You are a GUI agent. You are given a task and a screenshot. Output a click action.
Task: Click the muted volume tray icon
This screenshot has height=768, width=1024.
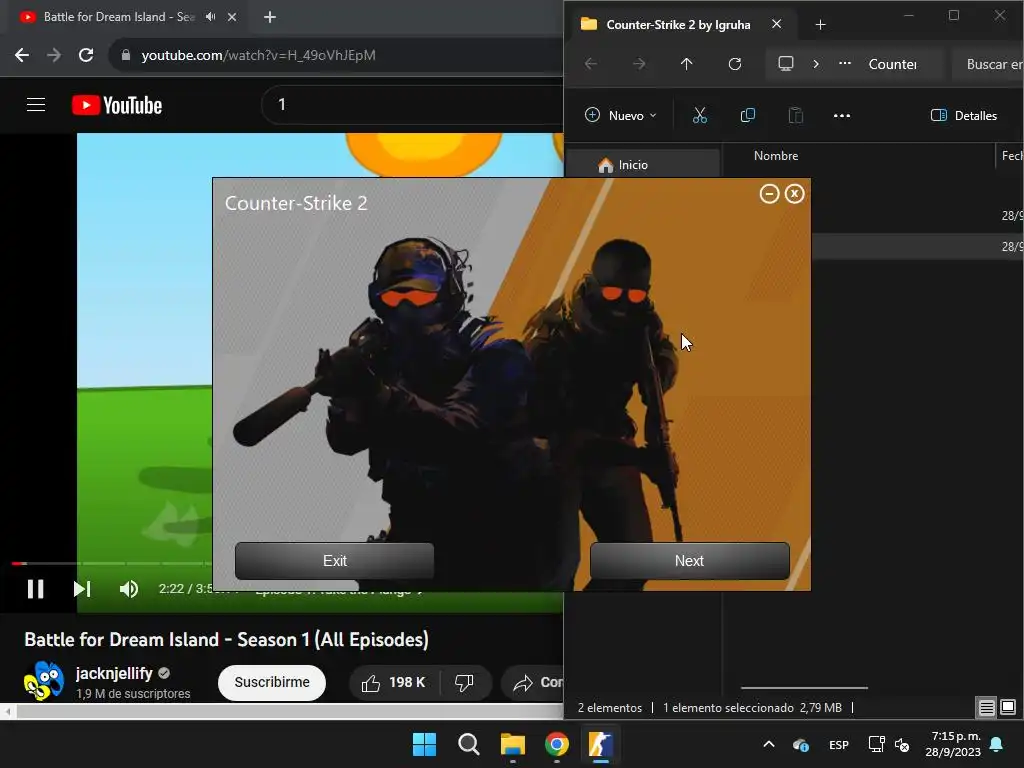pos(902,744)
